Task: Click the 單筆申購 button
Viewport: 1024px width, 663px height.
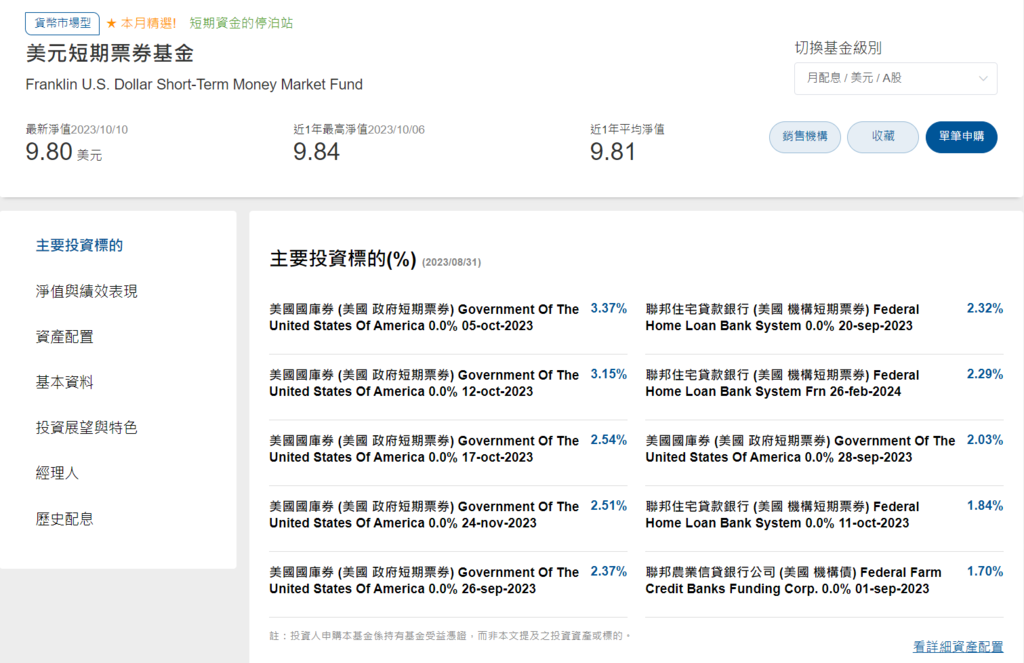Action: 961,137
